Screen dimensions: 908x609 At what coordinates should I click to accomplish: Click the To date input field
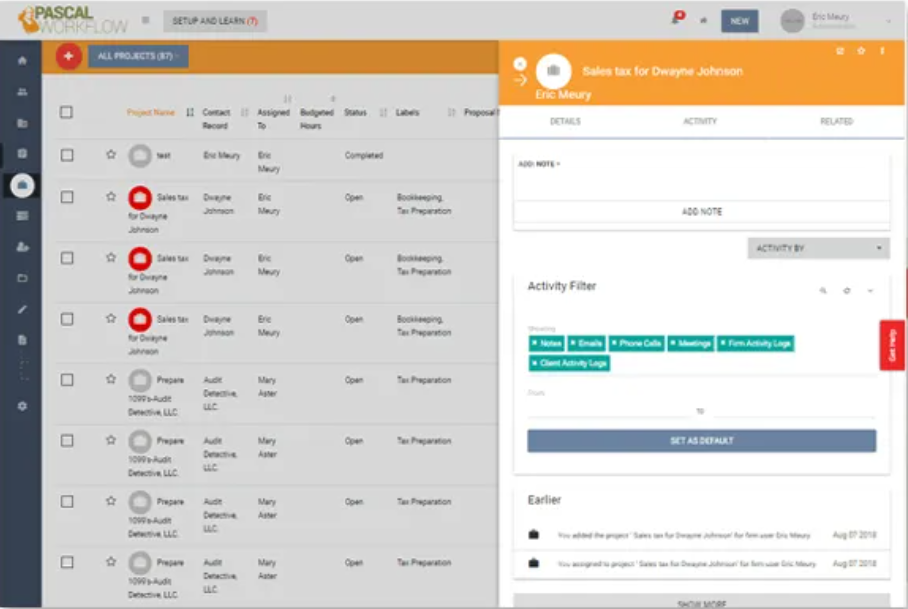click(793, 409)
